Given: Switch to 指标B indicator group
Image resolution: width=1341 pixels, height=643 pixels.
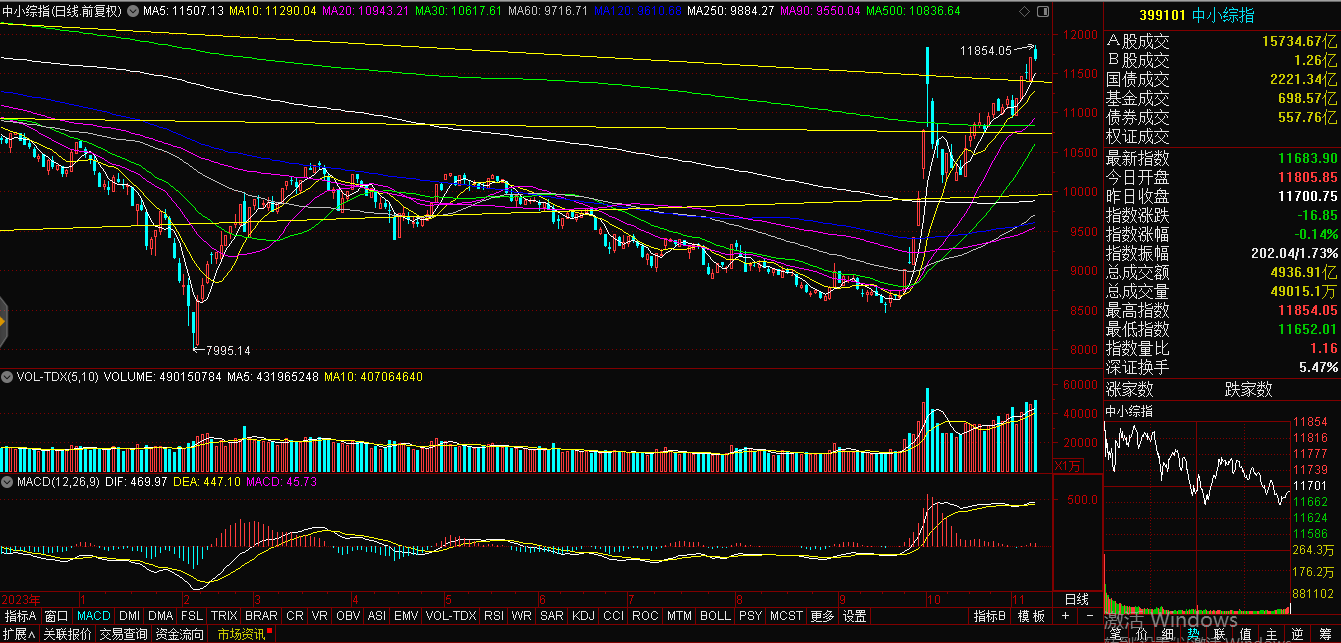Looking at the screenshot, I should pyautogui.click(x=989, y=615).
